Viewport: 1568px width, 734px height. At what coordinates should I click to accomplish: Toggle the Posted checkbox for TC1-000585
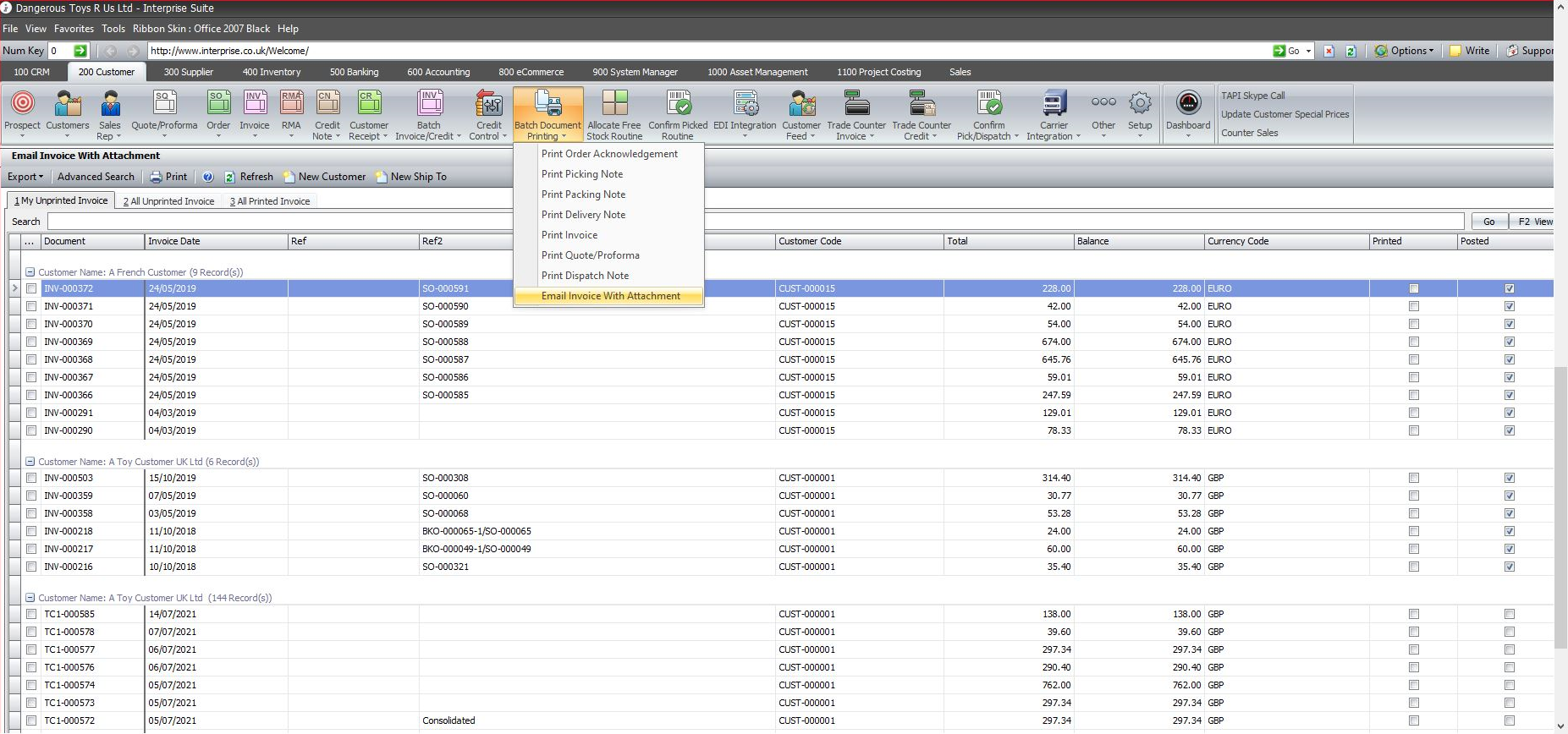(x=1509, y=614)
